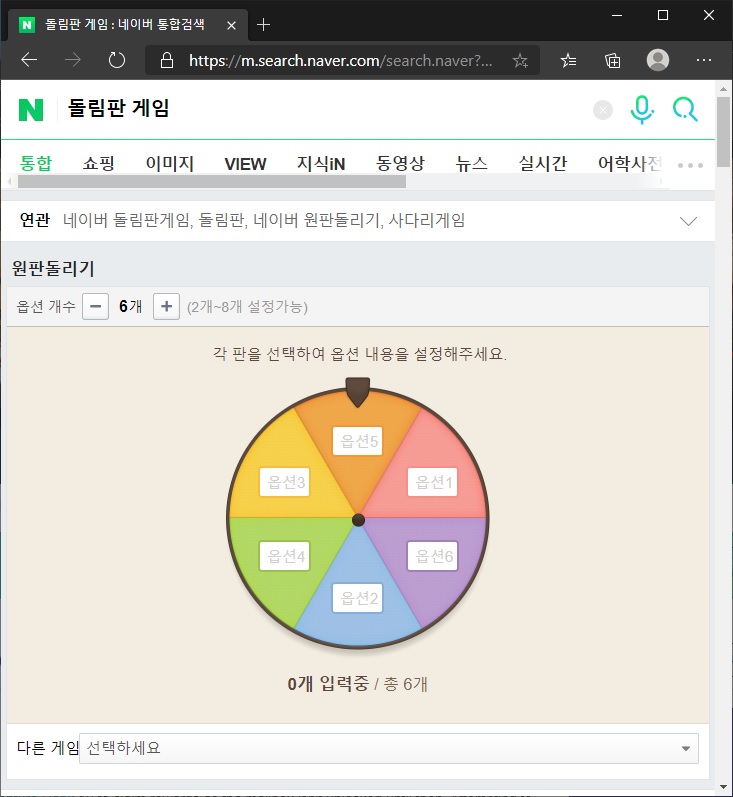Open the 다른 게임 선택하세요 dropdown
The width and height of the screenshot is (733, 797).
point(389,748)
